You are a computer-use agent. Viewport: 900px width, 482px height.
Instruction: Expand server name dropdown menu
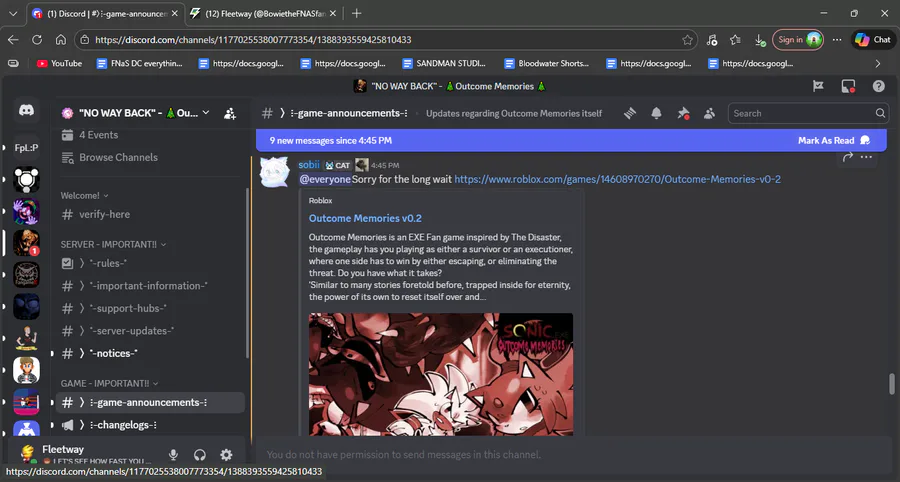click(206, 113)
